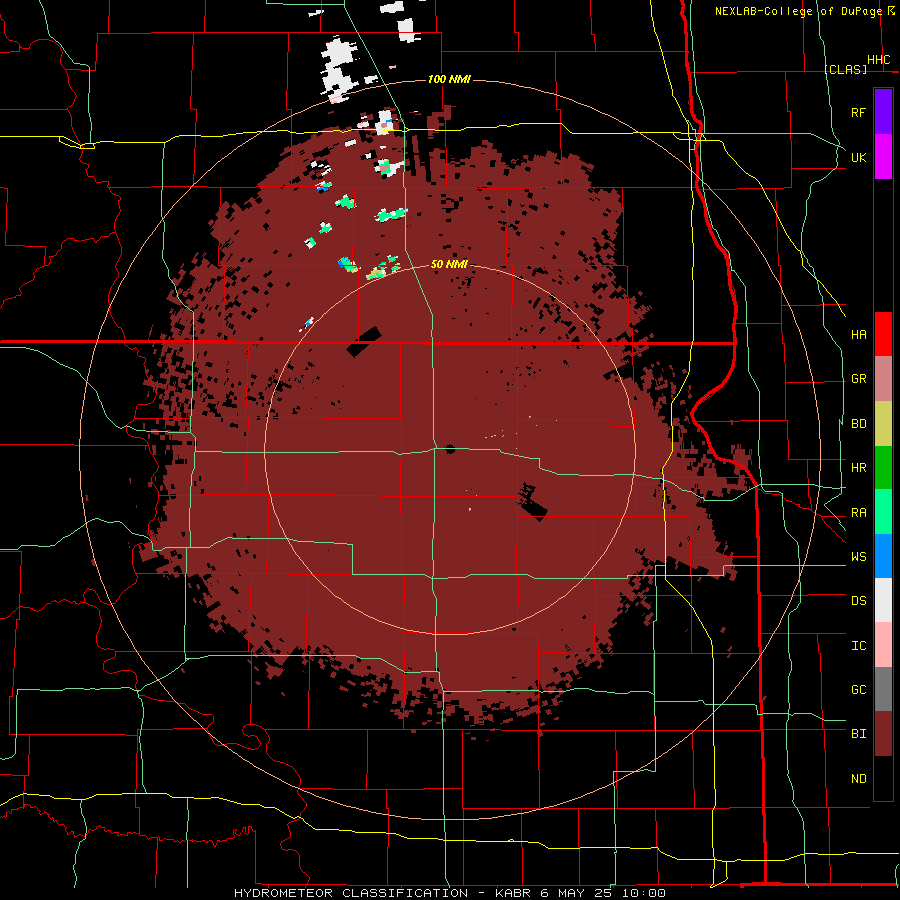
Task: Click the WS blue legend swatch
Action: pyautogui.click(x=883, y=556)
